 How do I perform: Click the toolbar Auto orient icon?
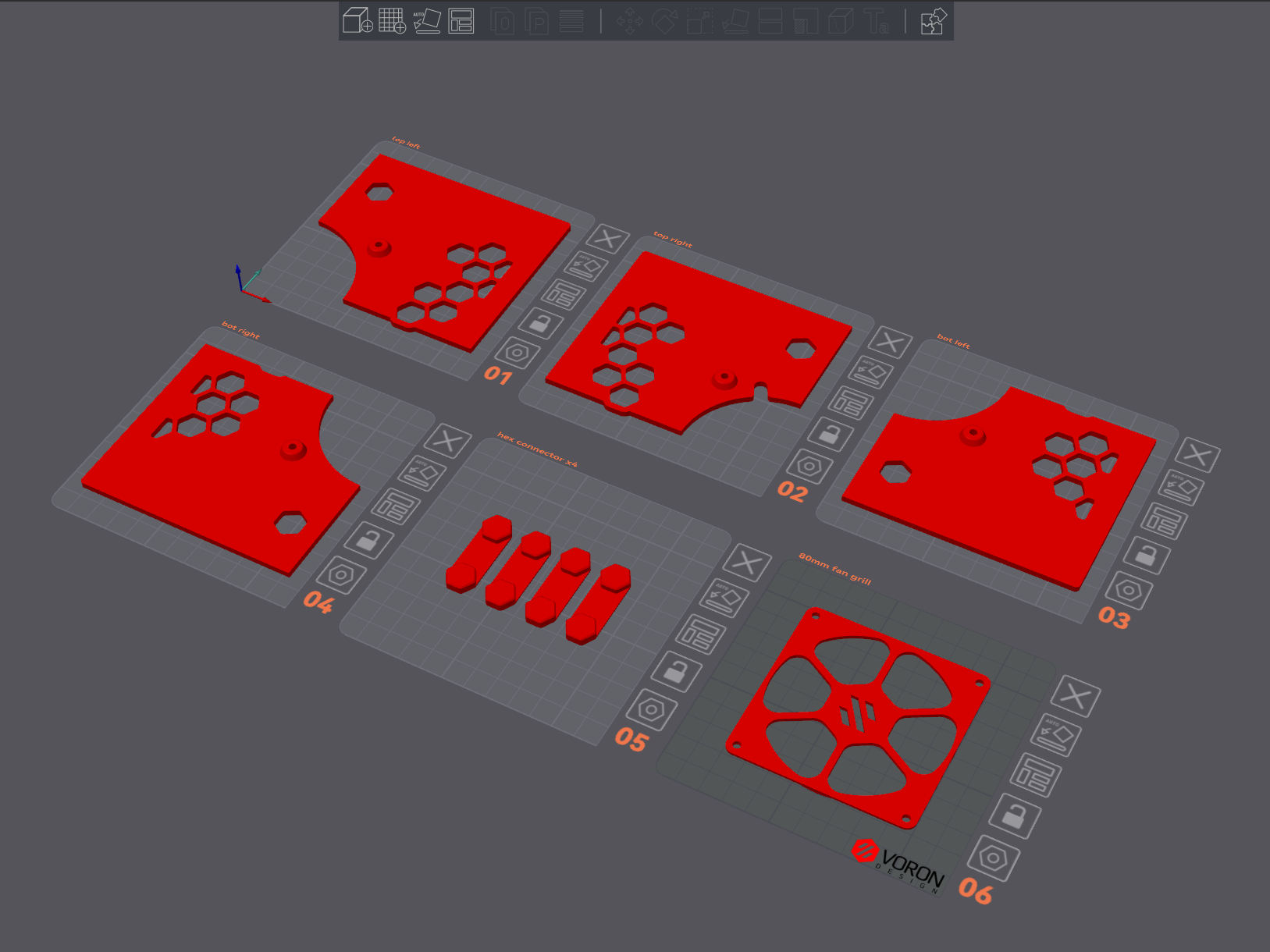tap(427, 21)
